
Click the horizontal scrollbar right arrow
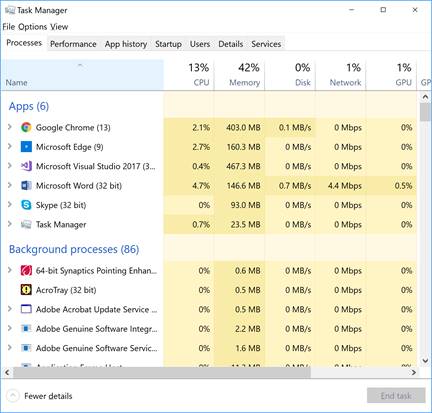point(414,372)
